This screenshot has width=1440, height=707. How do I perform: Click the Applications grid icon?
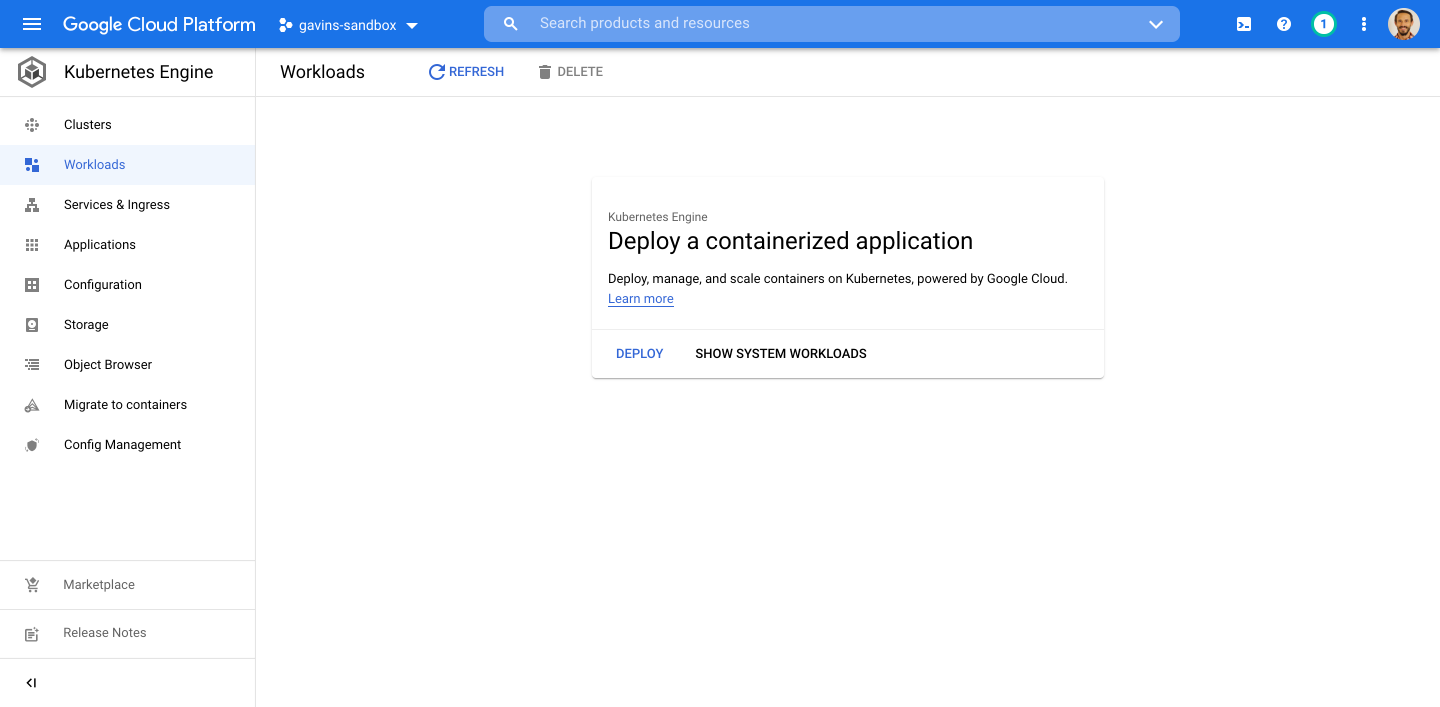[32, 245]
